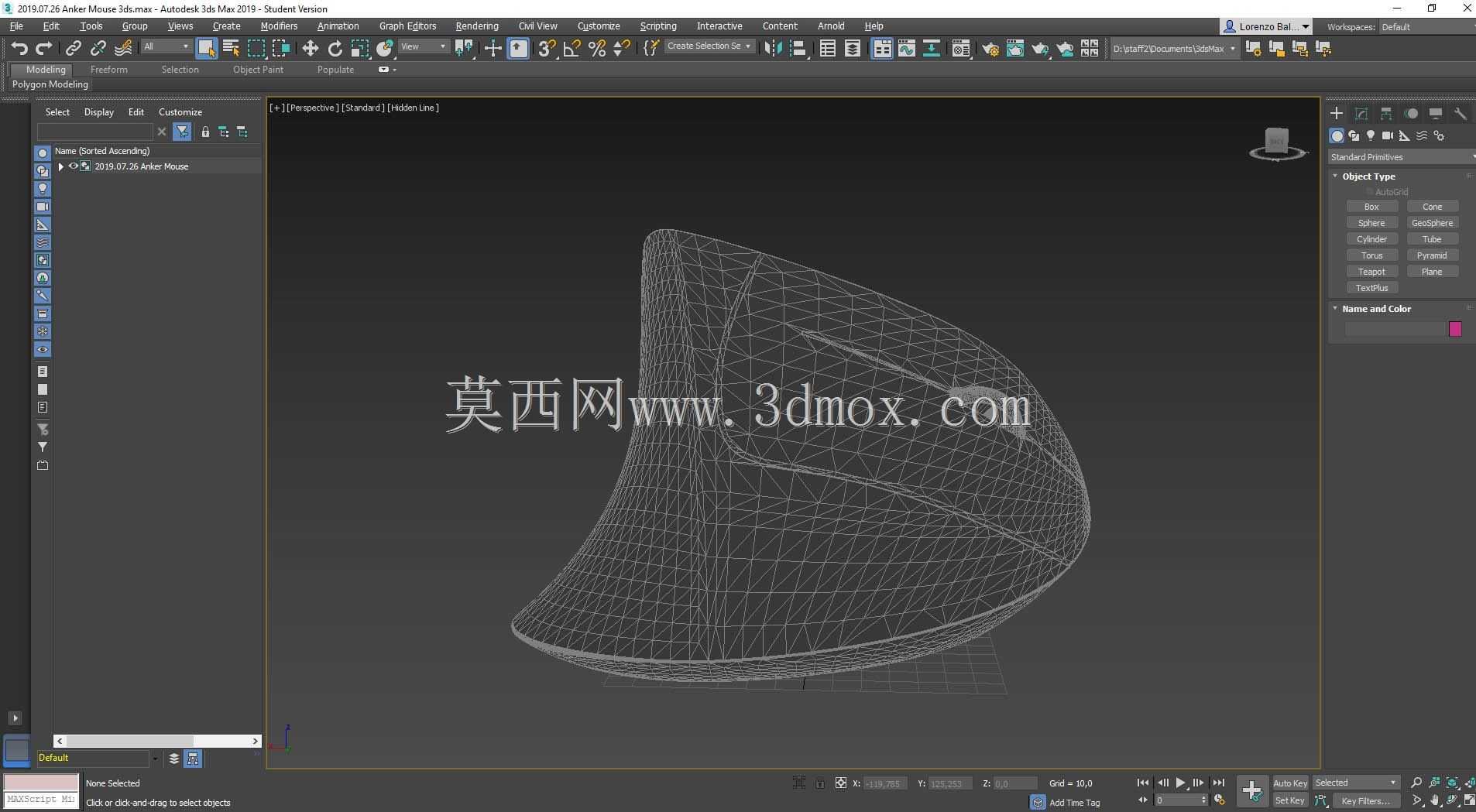Expand the 2019.07.26 Anker Mouse tree node

[x=61, y=166]
